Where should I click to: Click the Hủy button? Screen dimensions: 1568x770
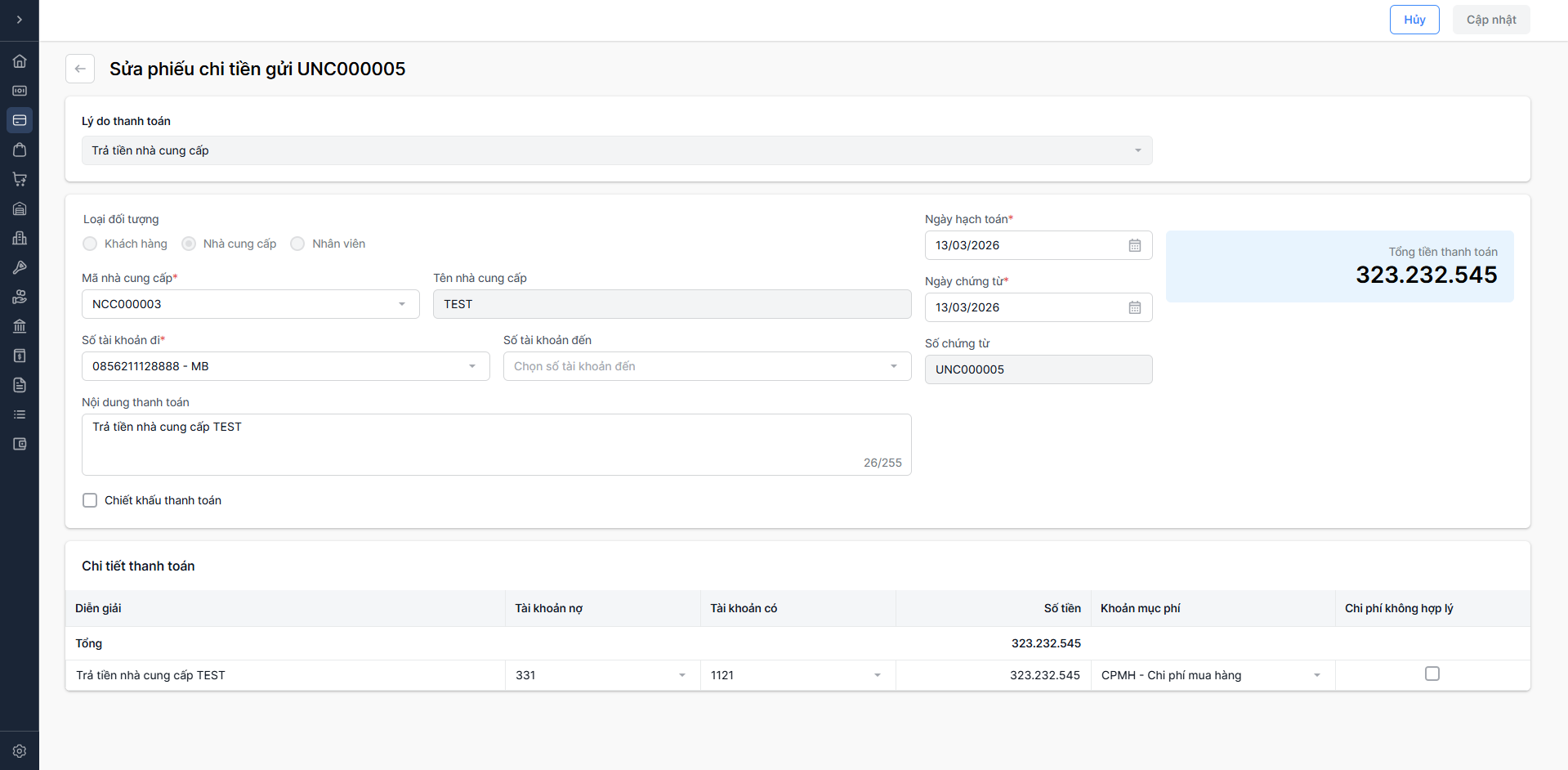pos(1414,20)
